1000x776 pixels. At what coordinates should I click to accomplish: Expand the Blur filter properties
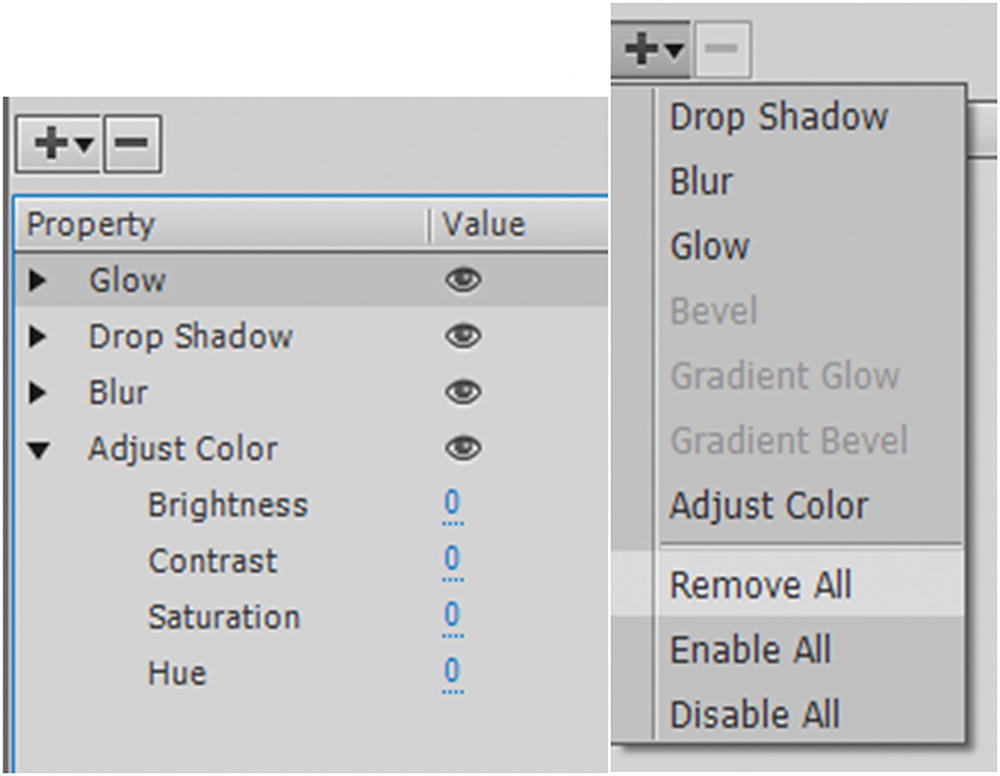click(x=38, y=394)
